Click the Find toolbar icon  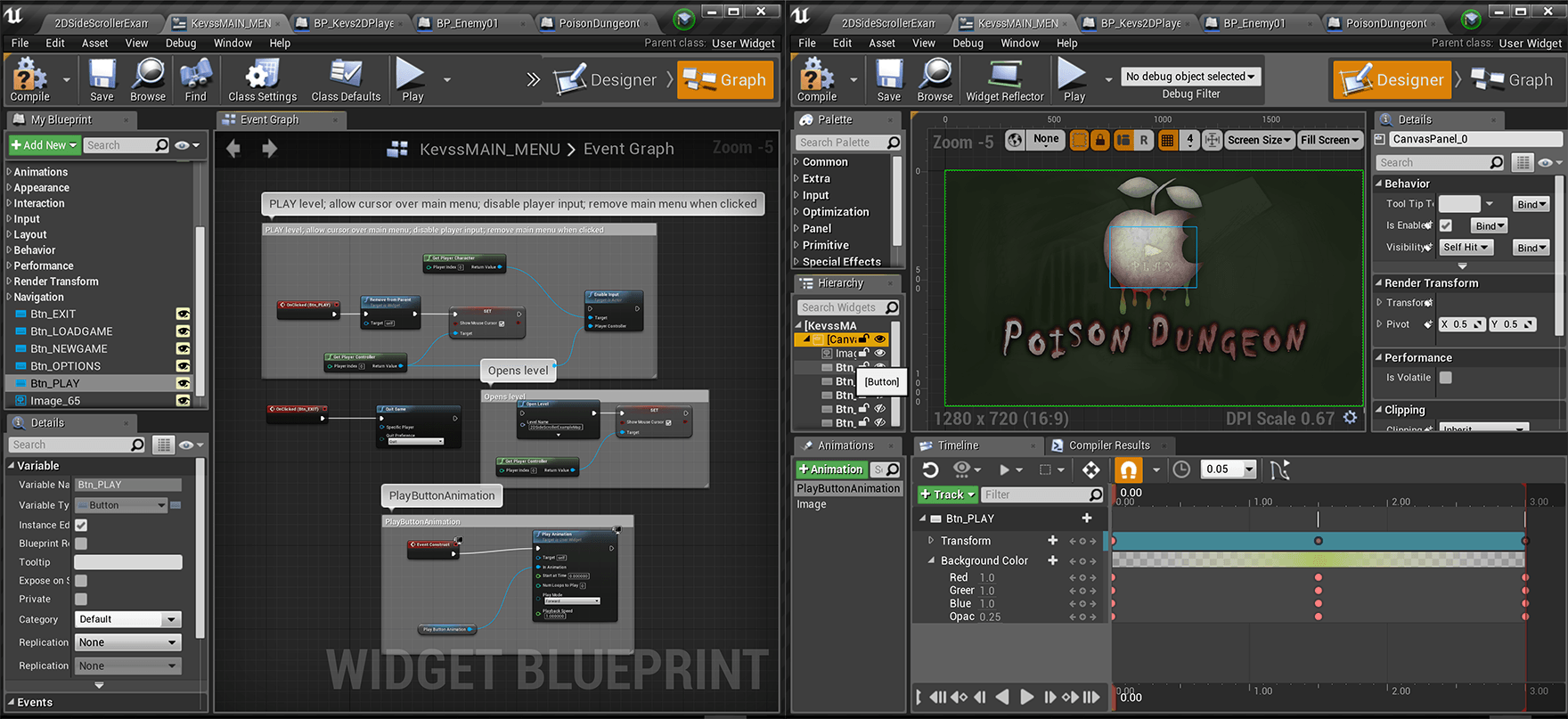click(195, 79)
